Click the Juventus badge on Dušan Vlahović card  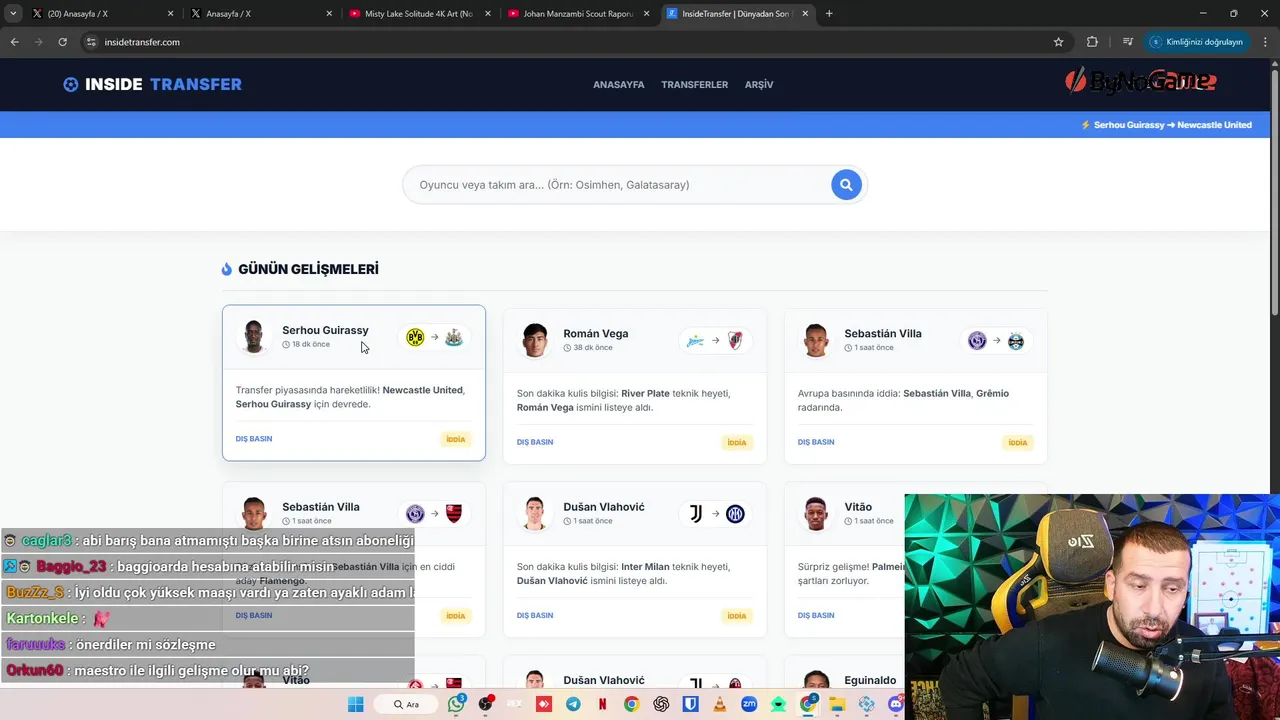click(x=695, y=513)
